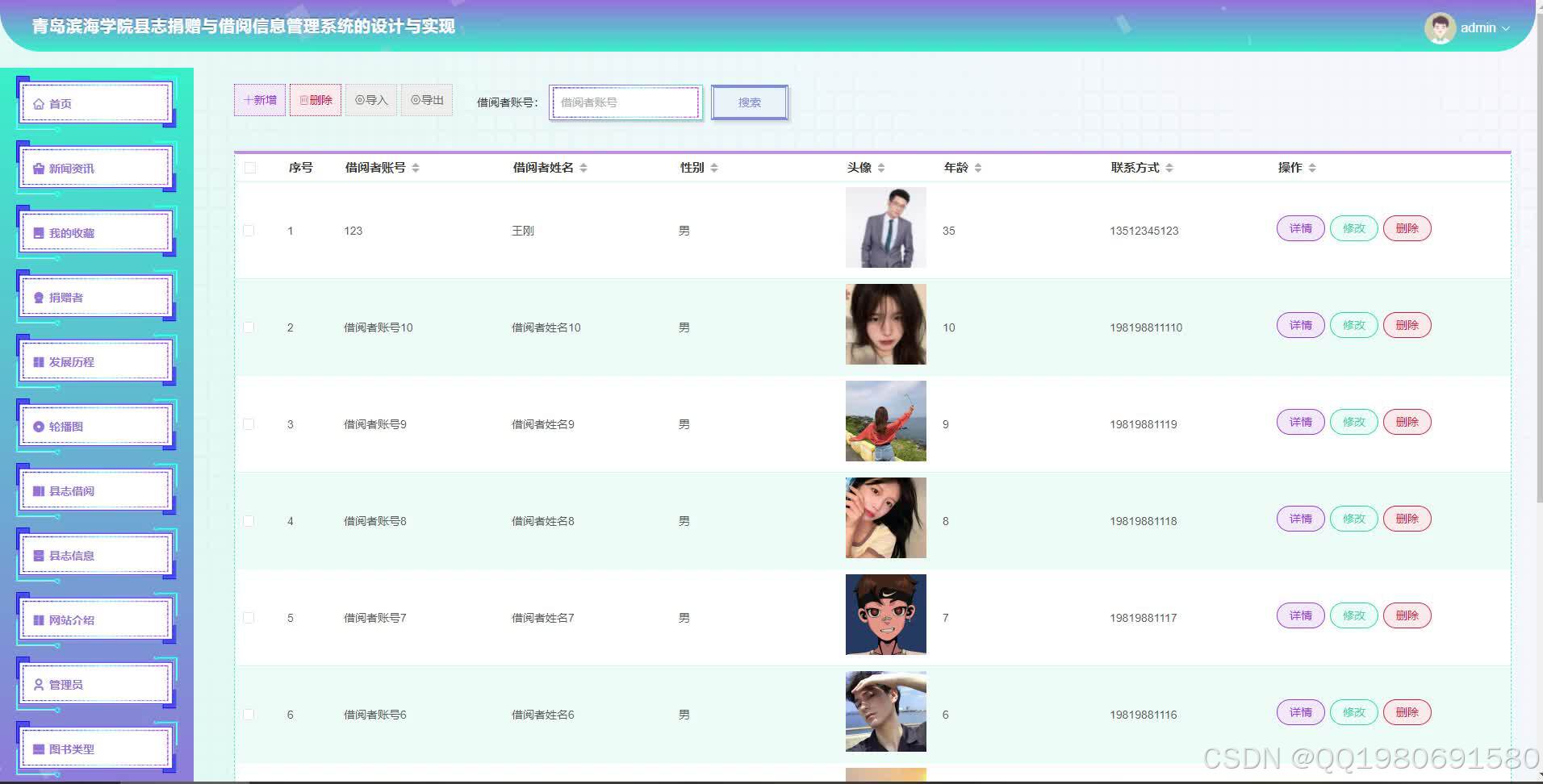Sort by 借阅者姓名 column arrows

point(583,168)
